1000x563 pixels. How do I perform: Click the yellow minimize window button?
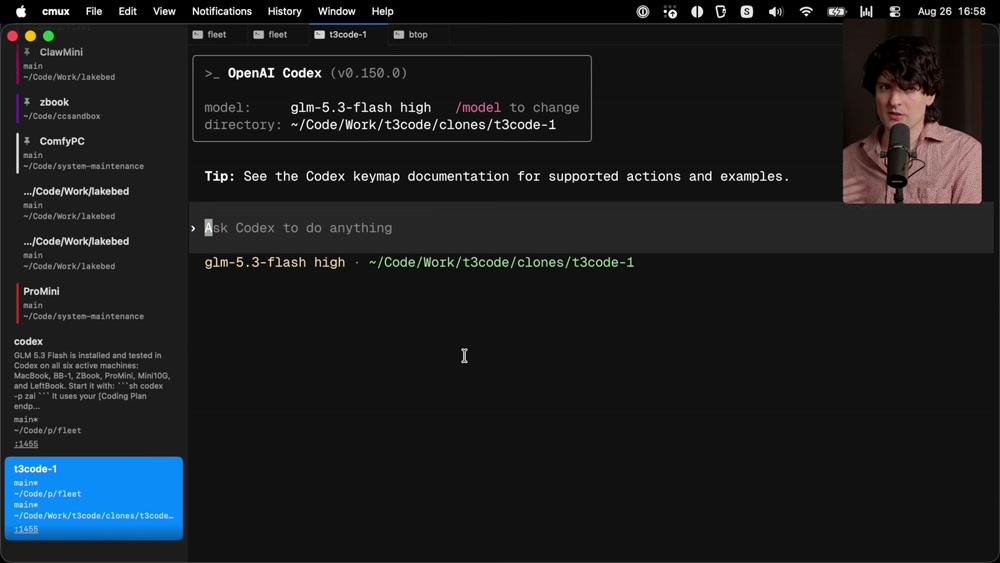(30, 36)
